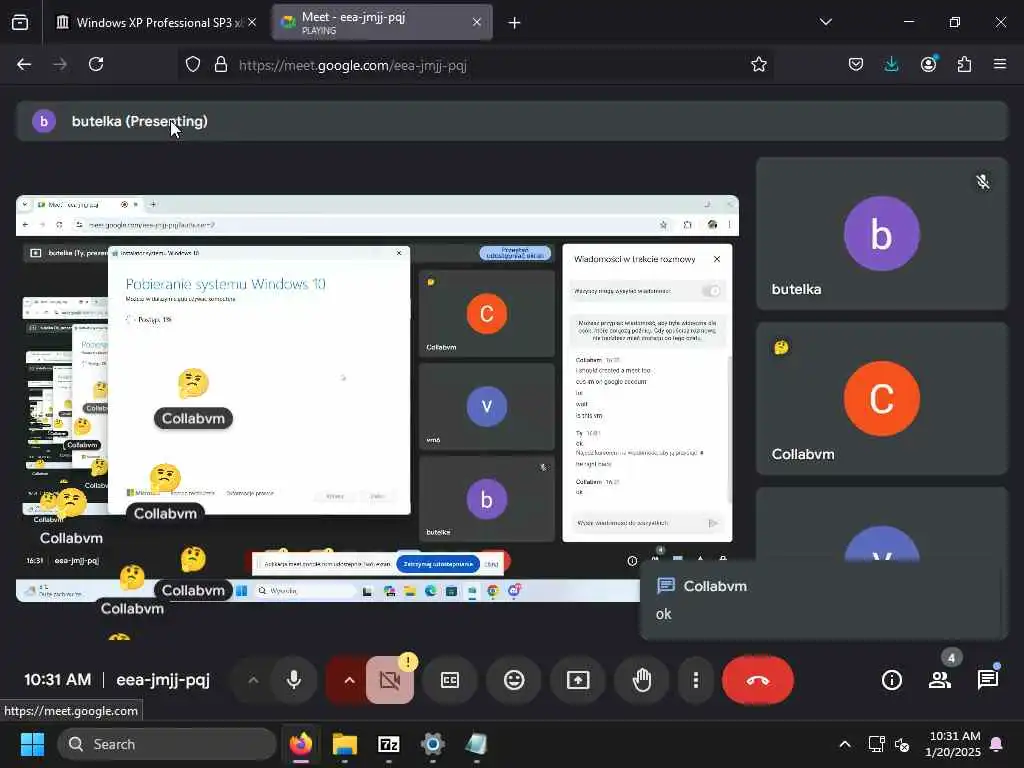
Task: Open the chat with everyone icon
Action: pos(987,680)
